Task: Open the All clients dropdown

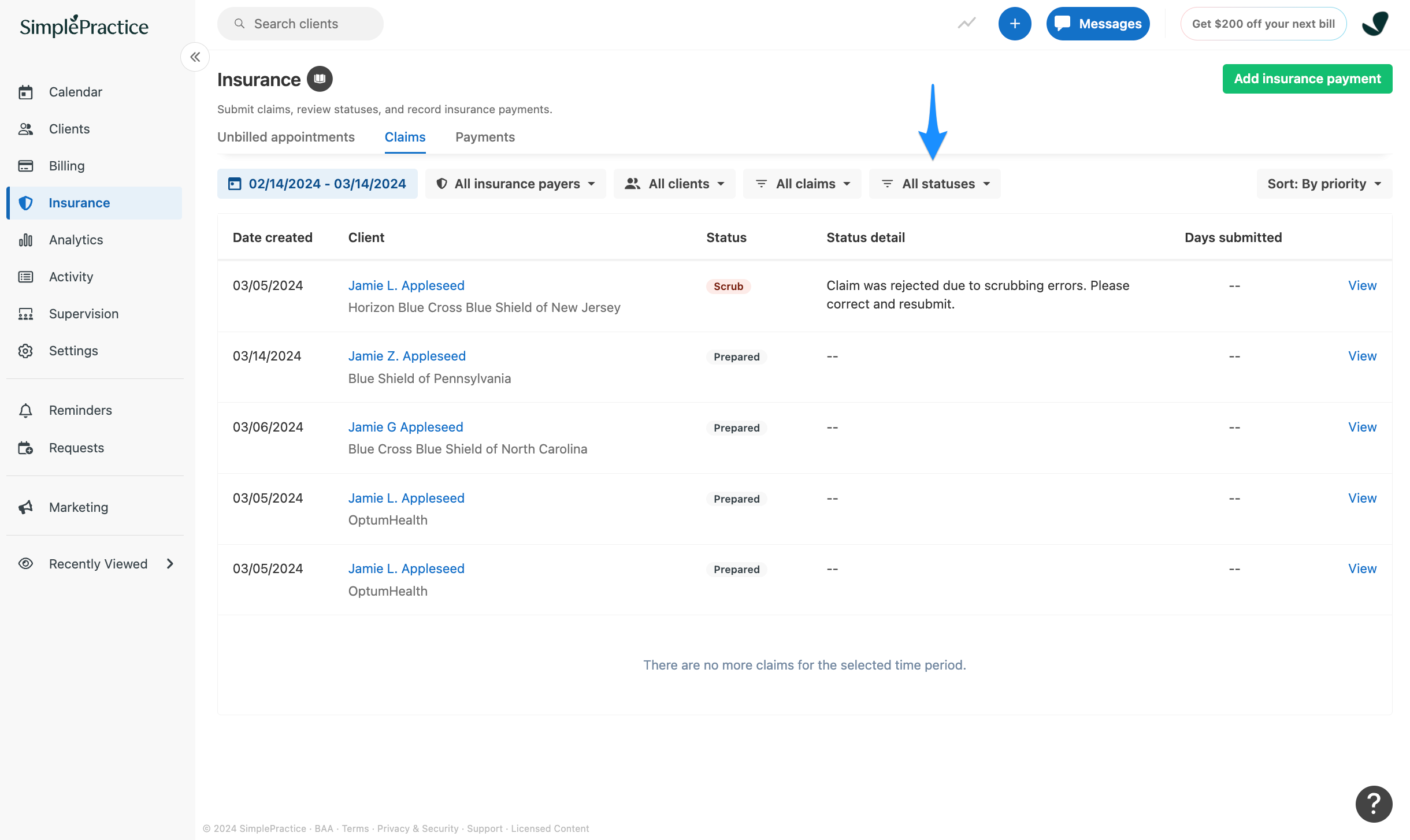Action: tap(674, 184)
